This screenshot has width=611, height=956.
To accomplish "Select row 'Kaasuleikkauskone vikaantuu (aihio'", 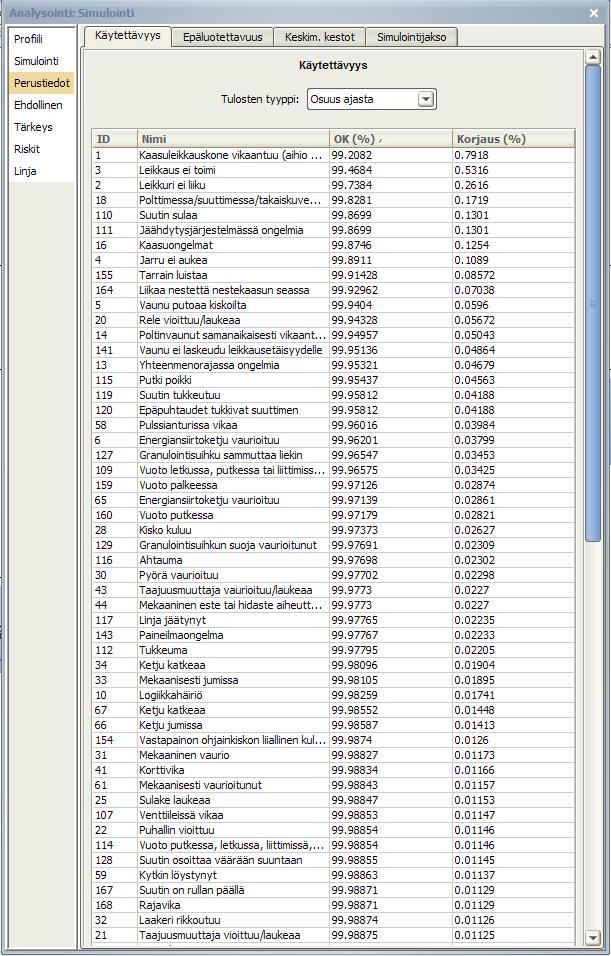I will point(334,155).
